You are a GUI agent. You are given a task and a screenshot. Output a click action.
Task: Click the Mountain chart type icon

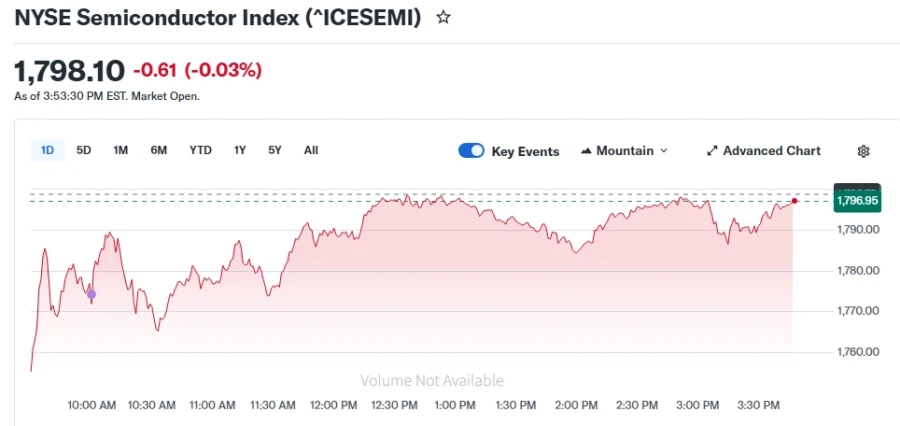(x=586, y=151)
